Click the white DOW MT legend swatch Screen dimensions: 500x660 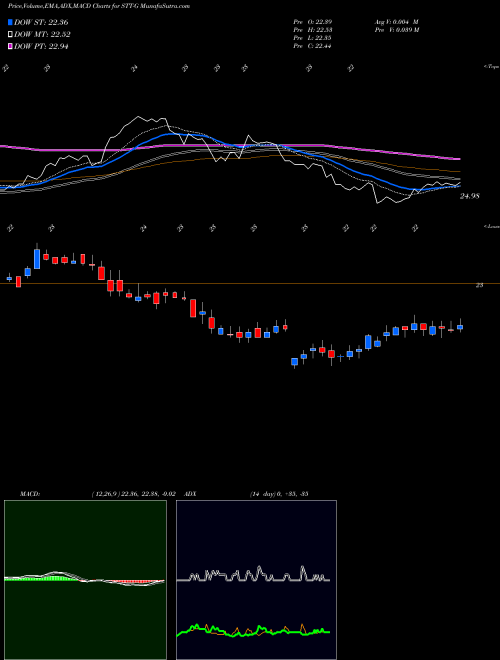pyautogui.click(x=10, y=35)
